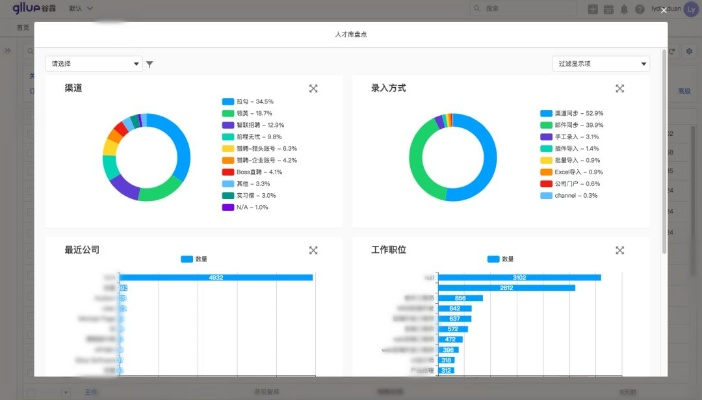The width and height of the screenshot is (702, 400).
Task: Click the gllue logo in background header
Action: [34, 8]
